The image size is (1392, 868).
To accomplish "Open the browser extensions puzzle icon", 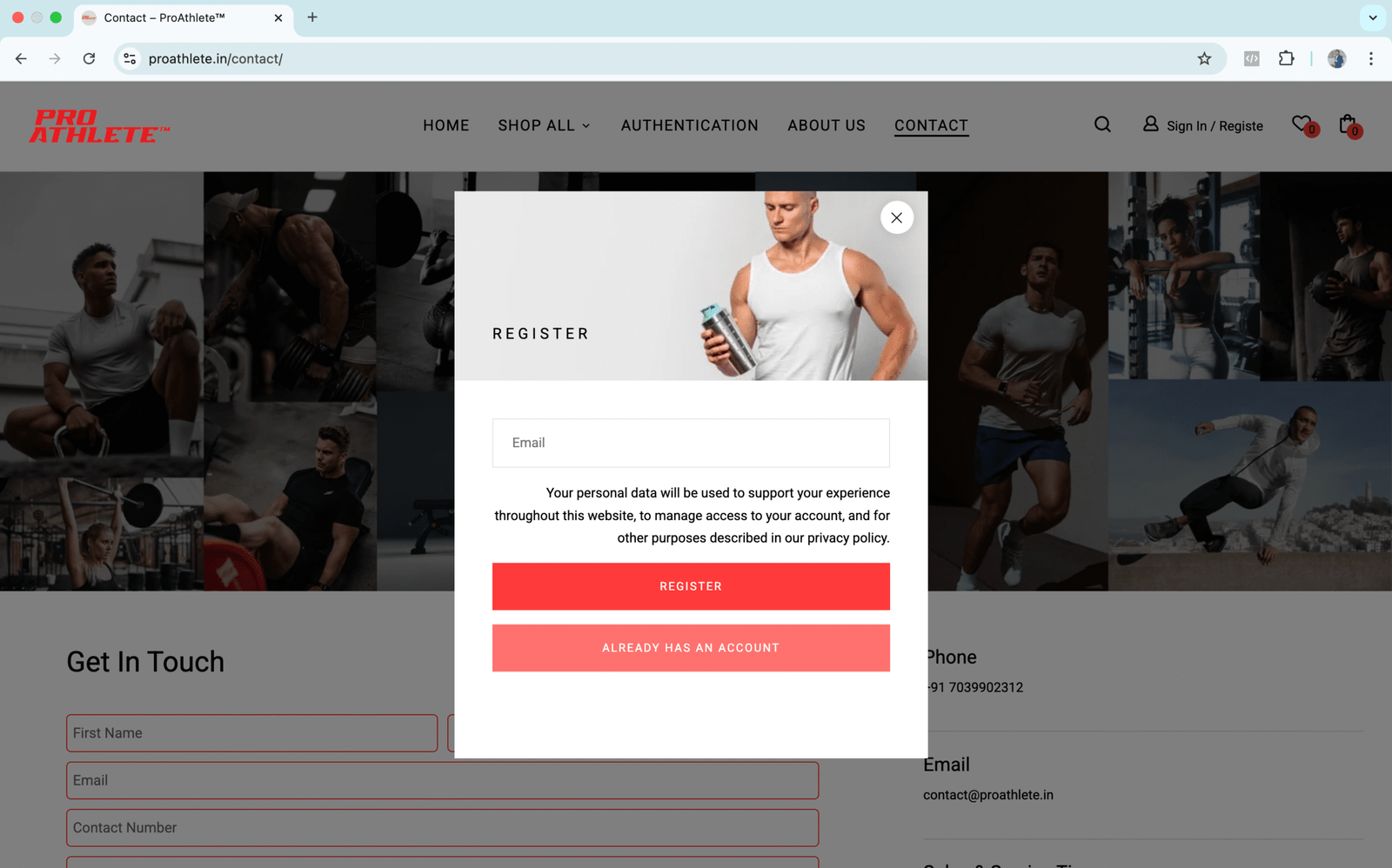I will tap(1286, 58).
